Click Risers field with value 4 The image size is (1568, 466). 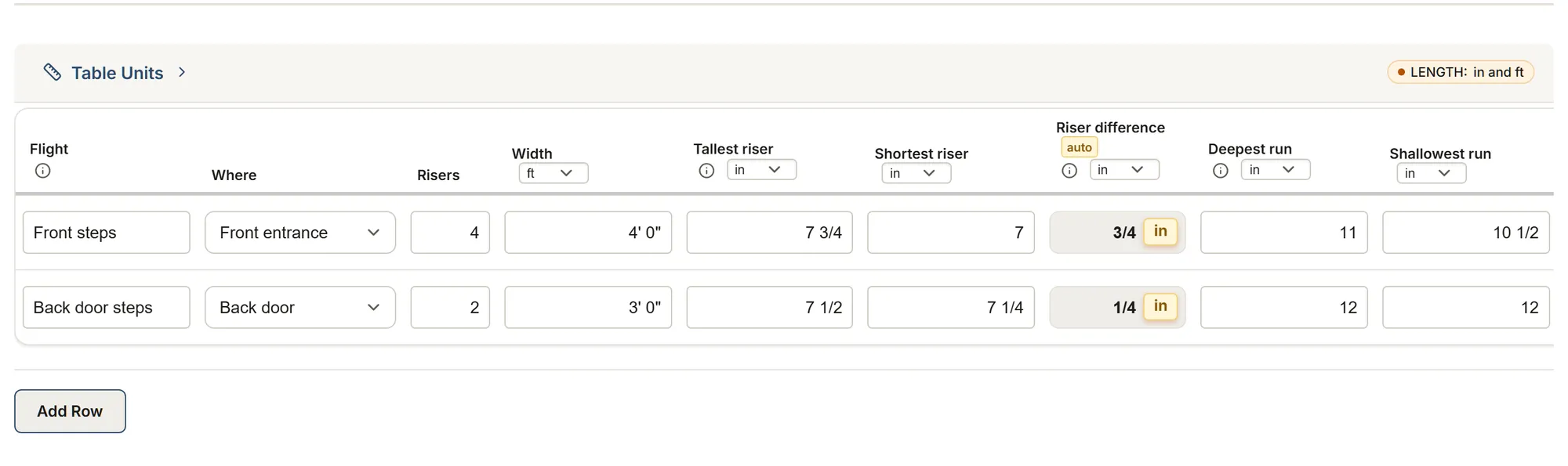450,233
